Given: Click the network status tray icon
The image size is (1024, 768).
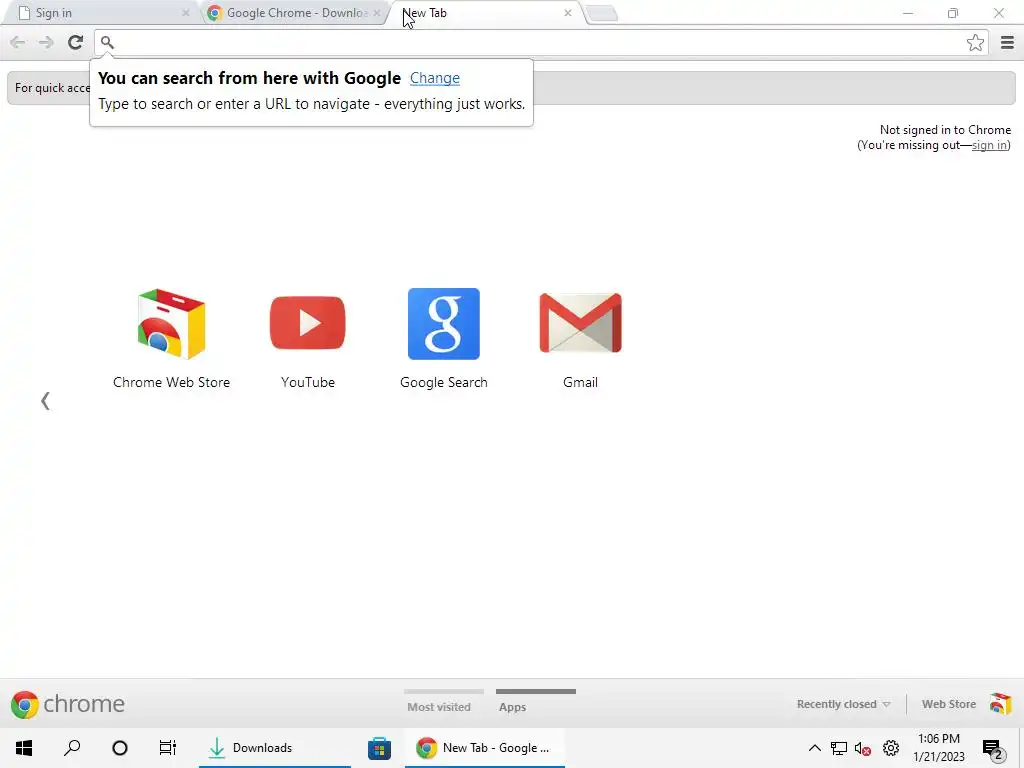Looking at the screenshot, I should (839, 748).
